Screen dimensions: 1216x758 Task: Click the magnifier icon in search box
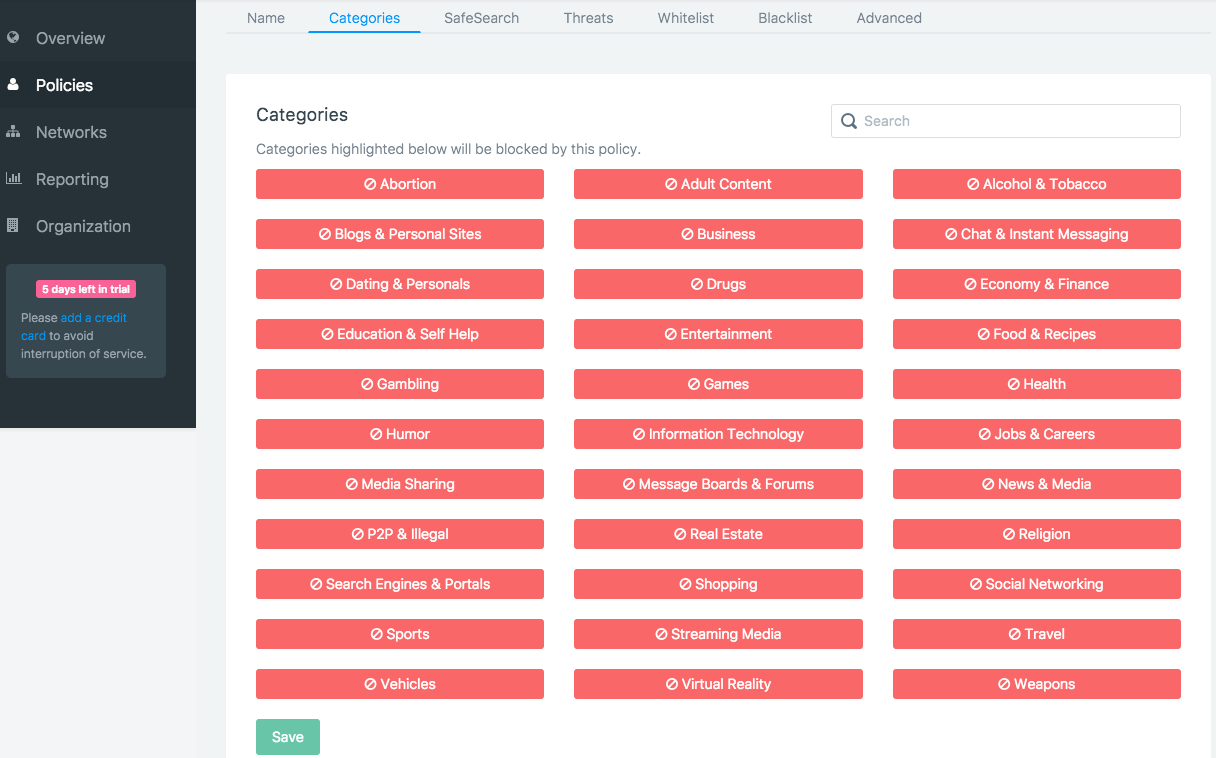(x=849, y=121)
